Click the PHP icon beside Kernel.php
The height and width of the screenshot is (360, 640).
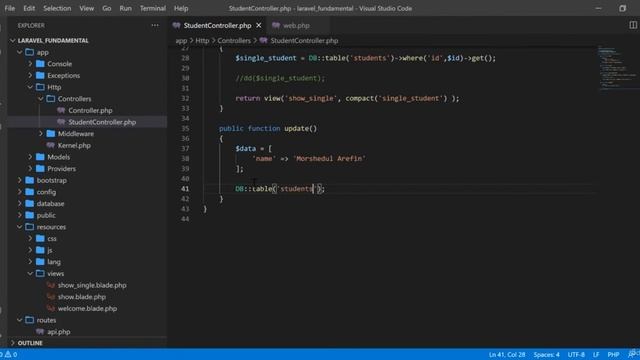point(51,145)
